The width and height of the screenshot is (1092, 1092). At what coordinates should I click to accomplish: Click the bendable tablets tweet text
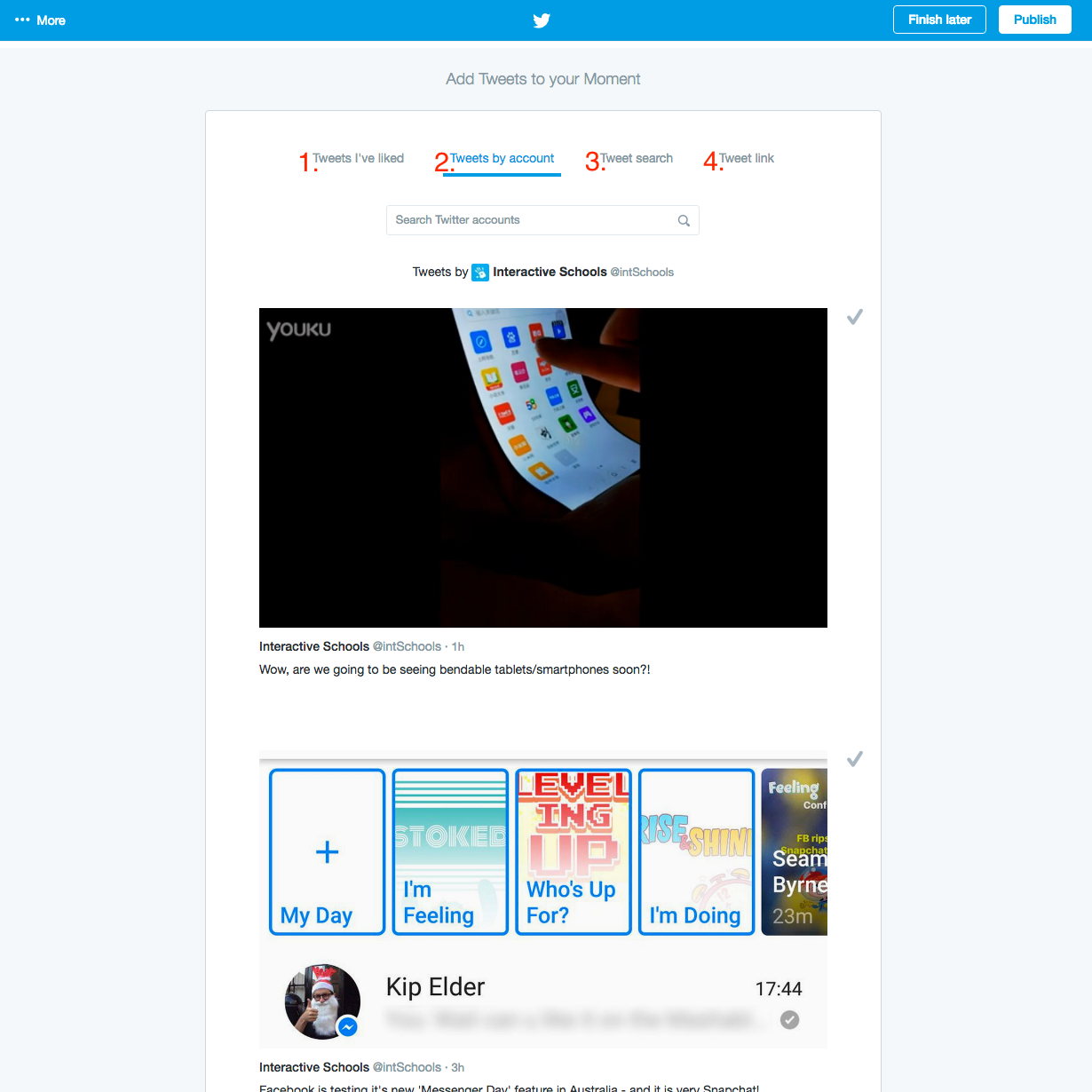pyautogui.click(x=455, y=669)
